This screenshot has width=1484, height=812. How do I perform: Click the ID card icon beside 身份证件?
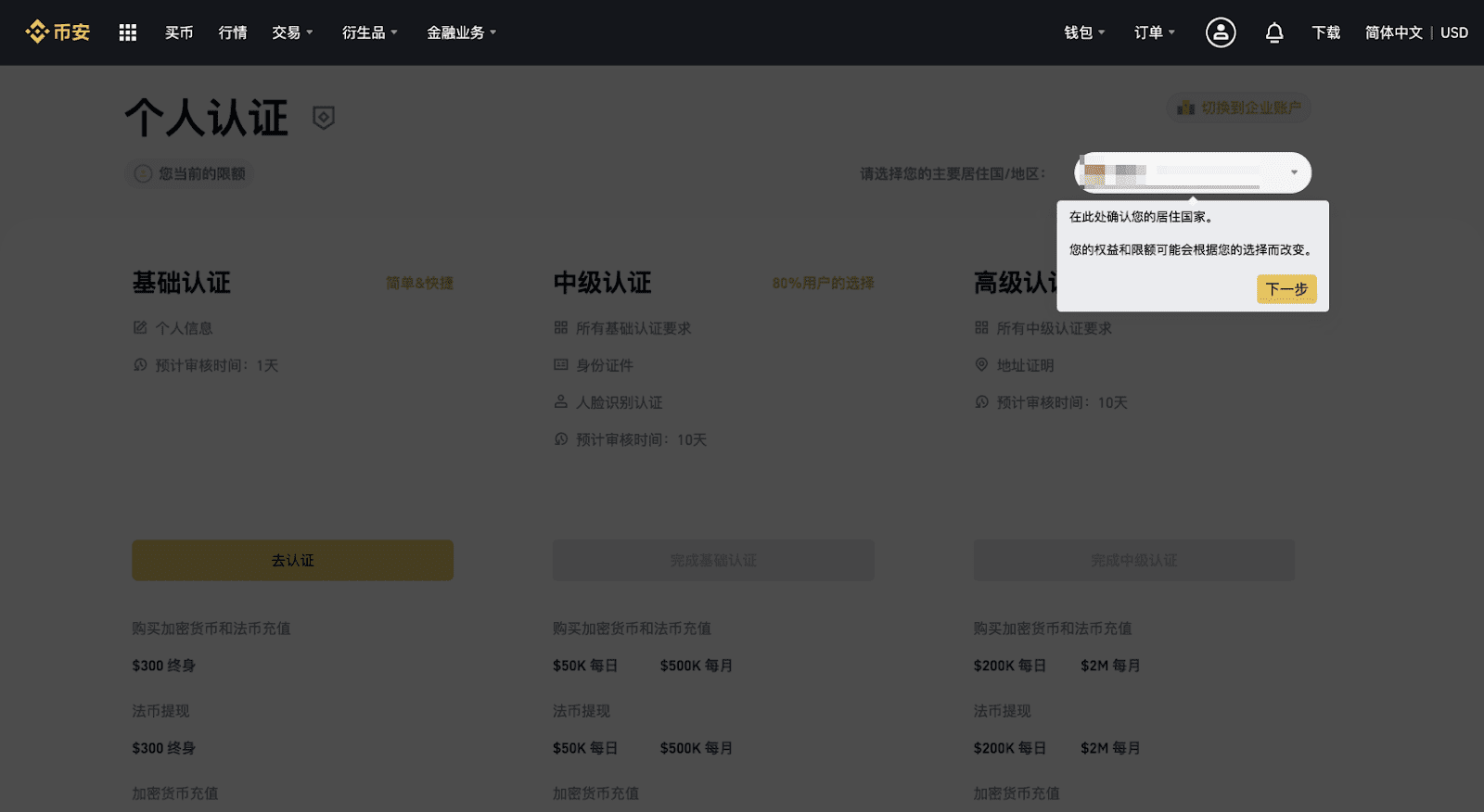[x=561, y=364]
